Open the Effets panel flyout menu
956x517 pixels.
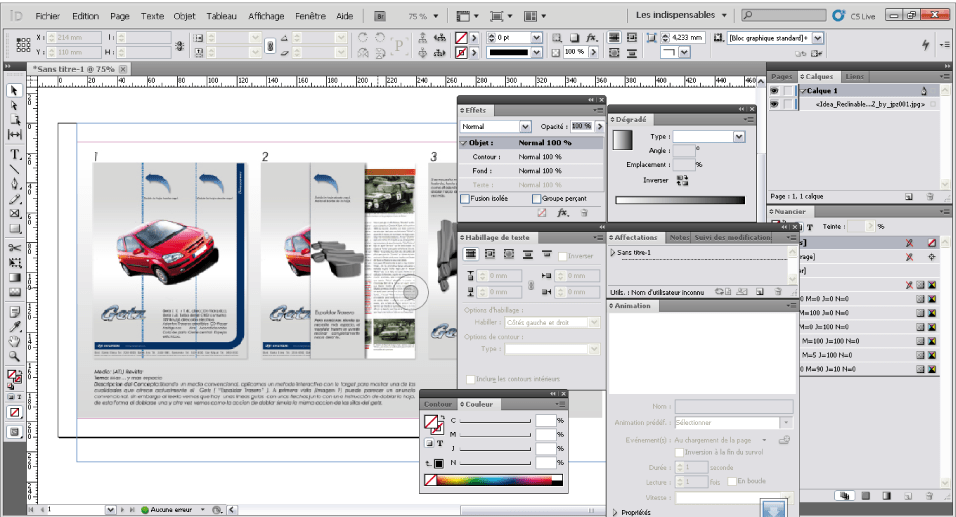(598, 110)
